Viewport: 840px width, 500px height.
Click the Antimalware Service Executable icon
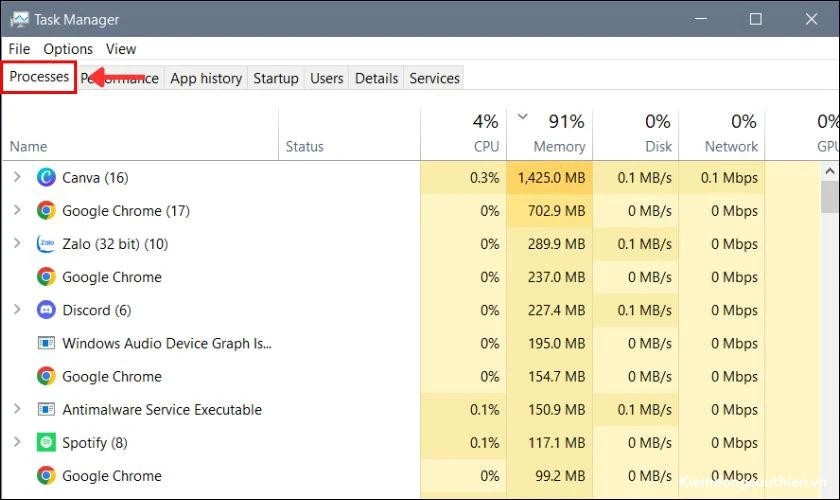[46, 409]
